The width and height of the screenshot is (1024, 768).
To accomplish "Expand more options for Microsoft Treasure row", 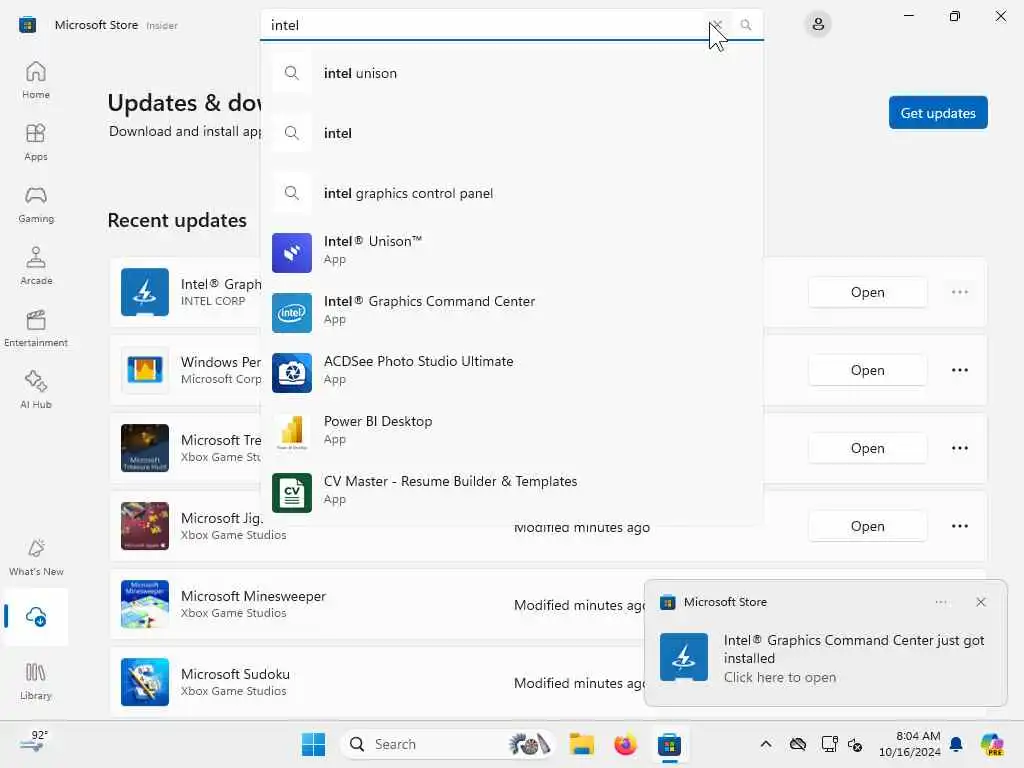I will [x=959, y=448].
